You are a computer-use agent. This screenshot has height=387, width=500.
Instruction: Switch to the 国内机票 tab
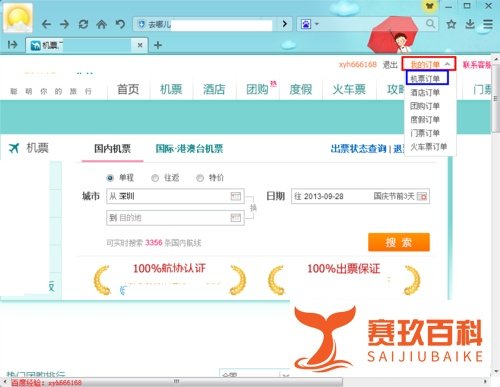(112, 149)
